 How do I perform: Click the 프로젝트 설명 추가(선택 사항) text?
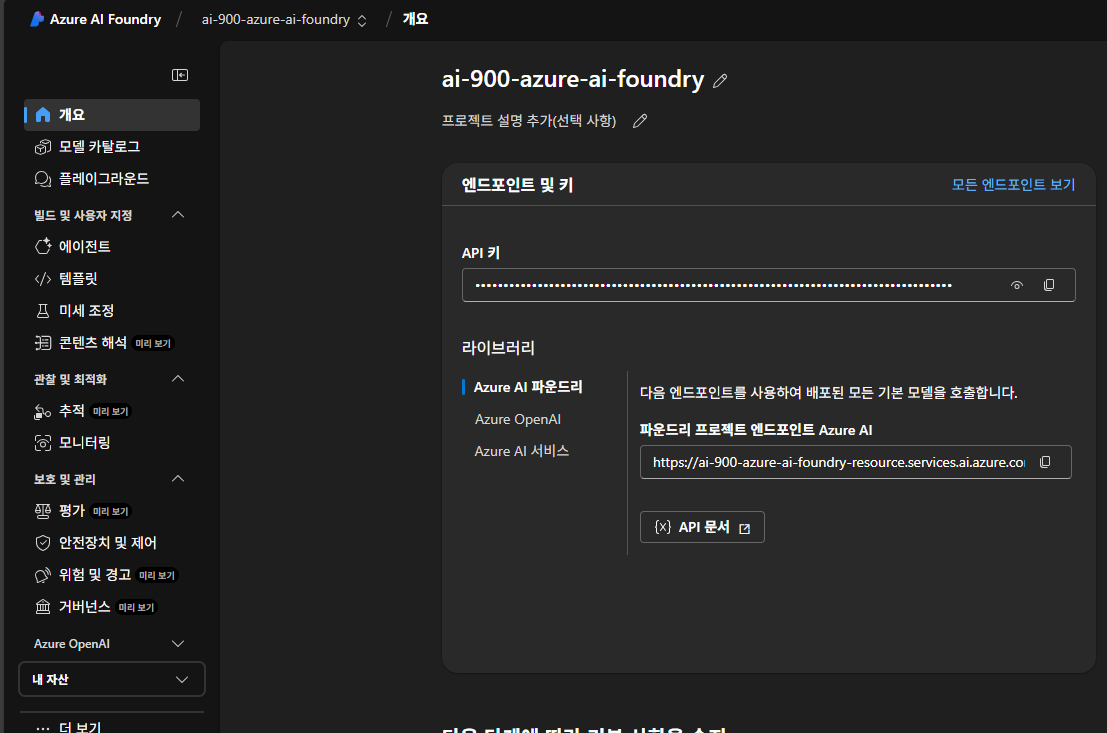click(529, 121)
